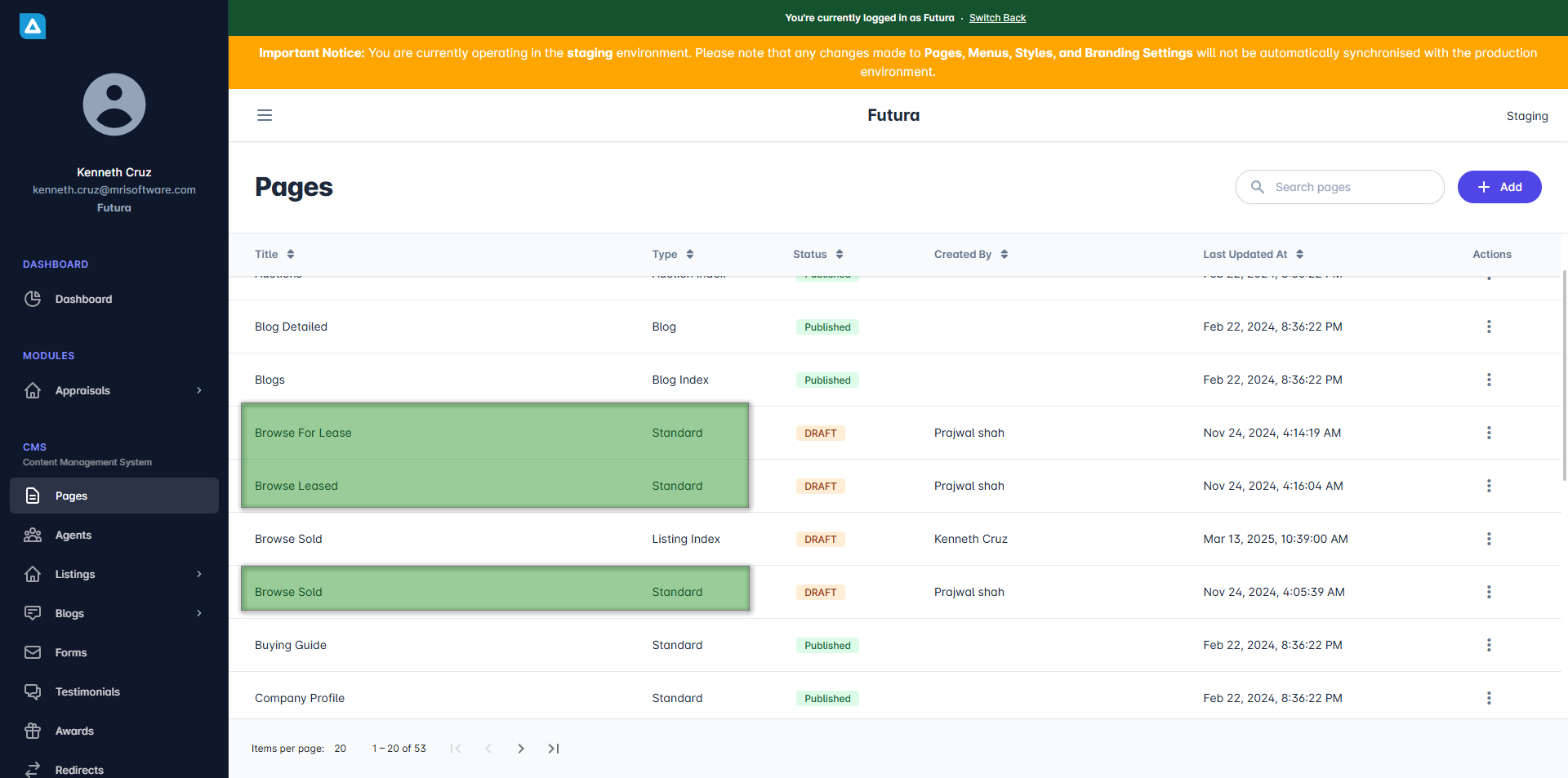Jump to last page of results
The height and width of the screenshot is (778, 1568).
tap(554, 749)
